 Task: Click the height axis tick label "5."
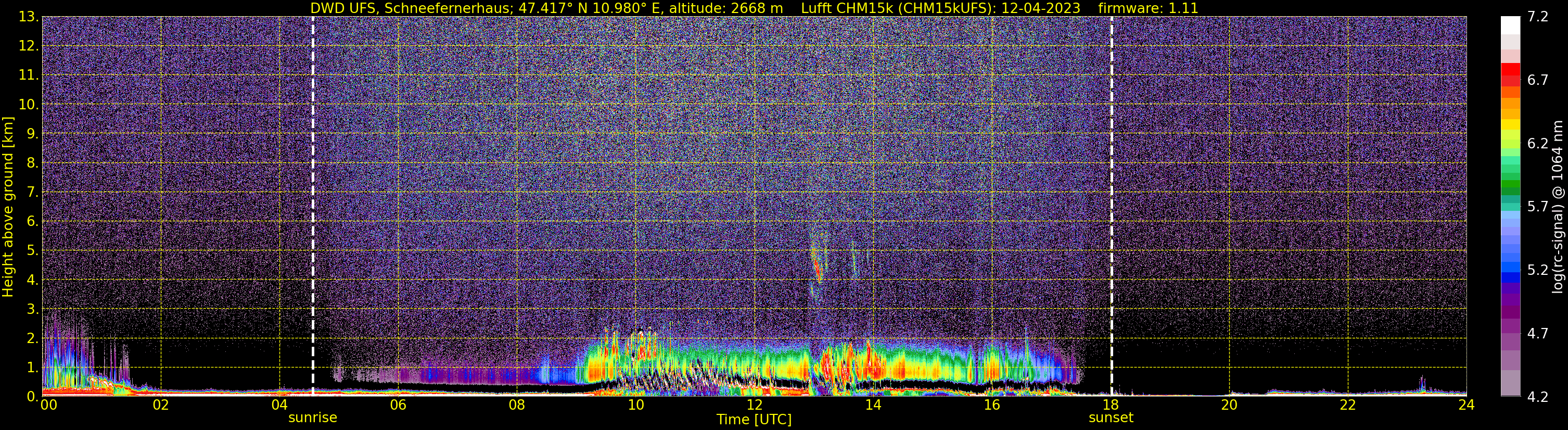(33, 251)
